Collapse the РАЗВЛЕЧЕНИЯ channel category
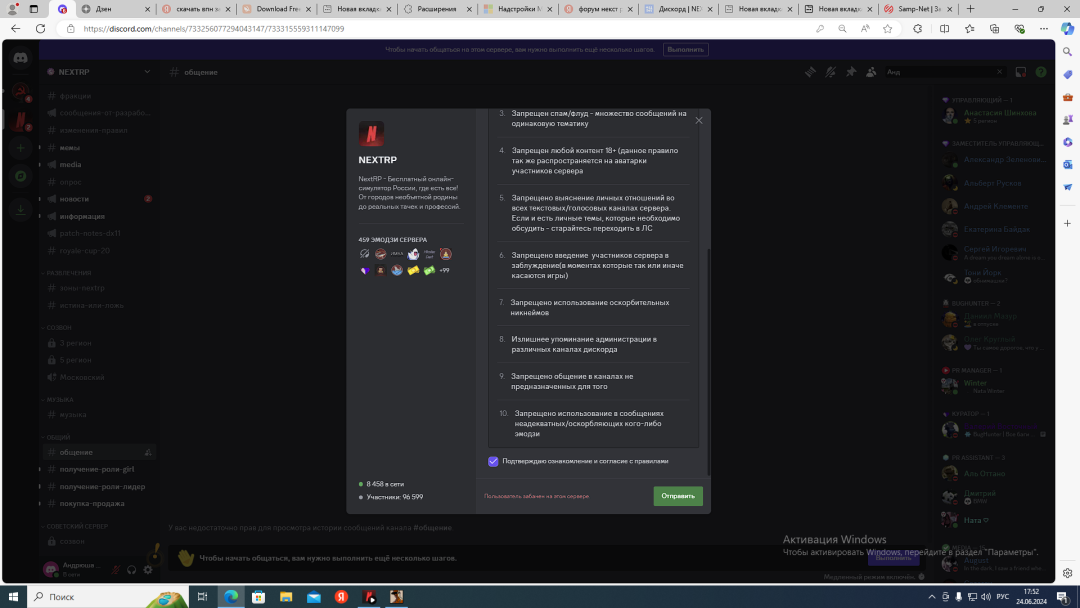Screen dimensions: 1080x608 pyautogui.click(x=68, y=273)
